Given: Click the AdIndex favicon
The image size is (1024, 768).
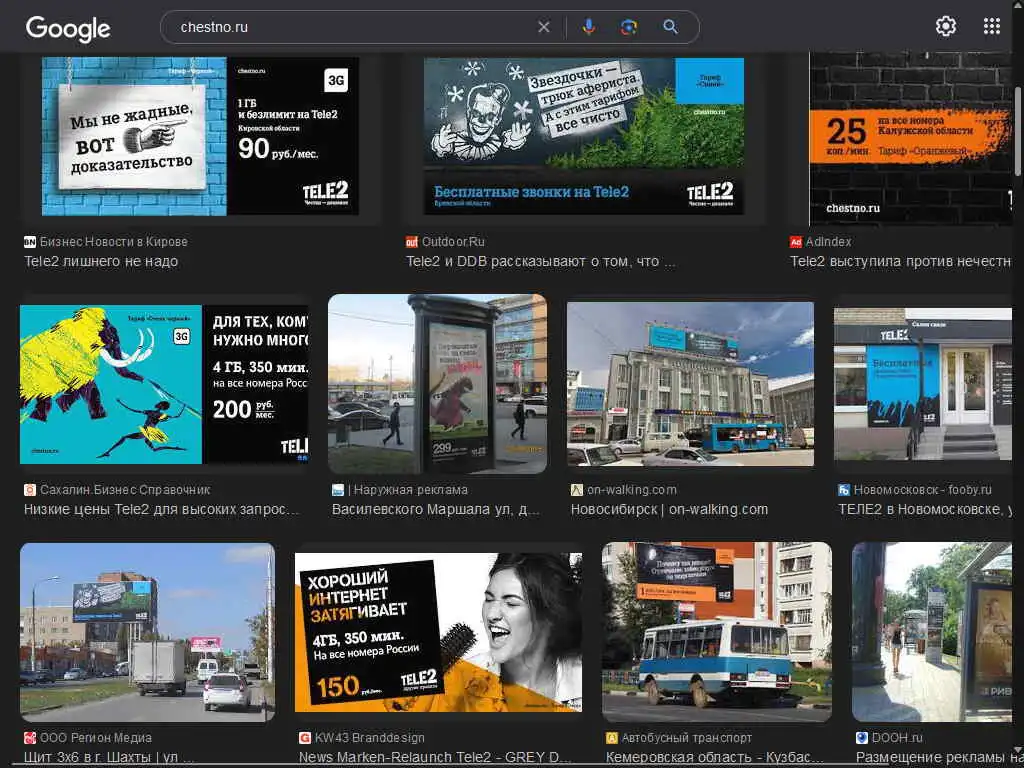Looking at the screenshot, I should coord(795,242).
